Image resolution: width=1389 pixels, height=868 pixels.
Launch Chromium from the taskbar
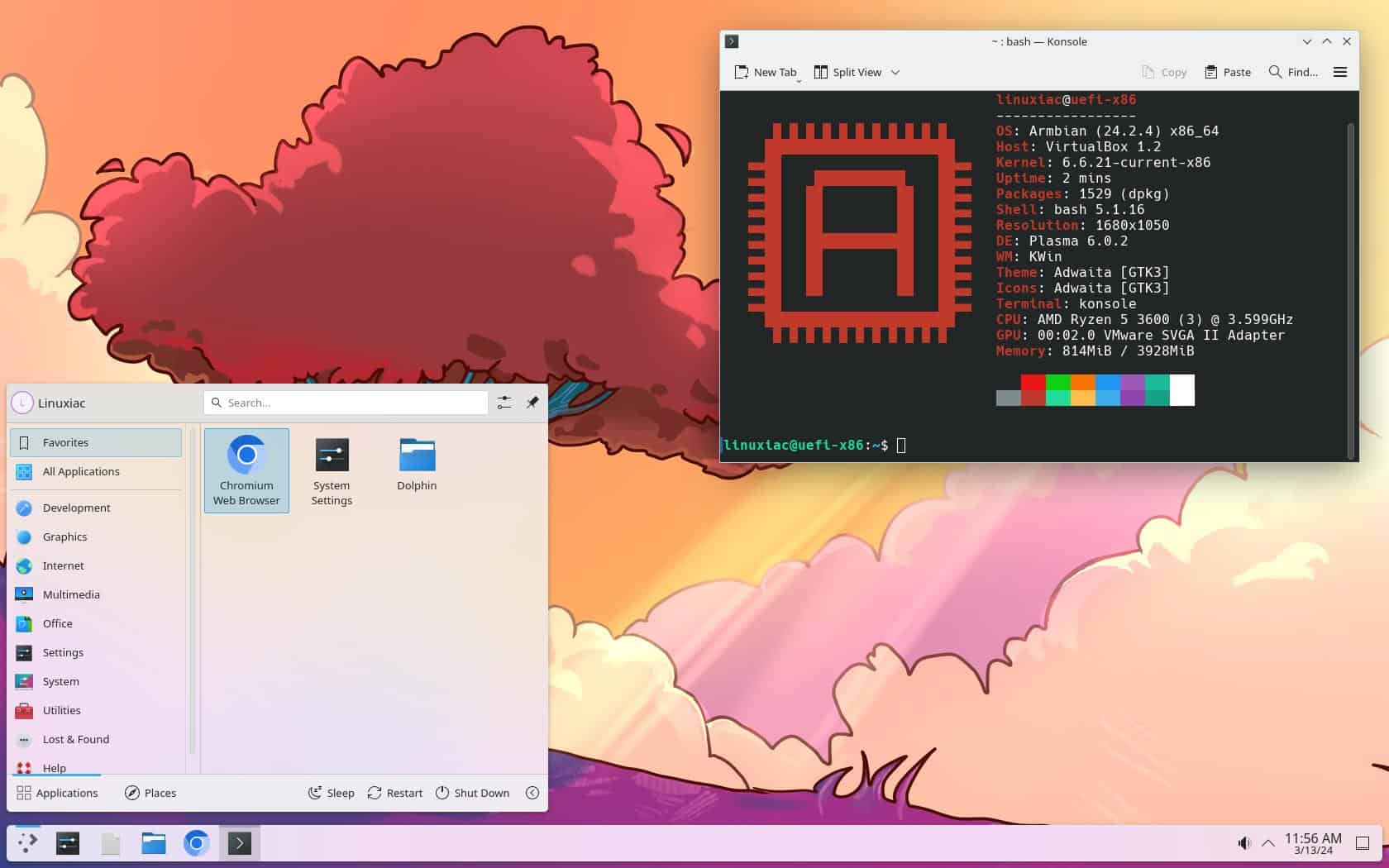point(196,843)
